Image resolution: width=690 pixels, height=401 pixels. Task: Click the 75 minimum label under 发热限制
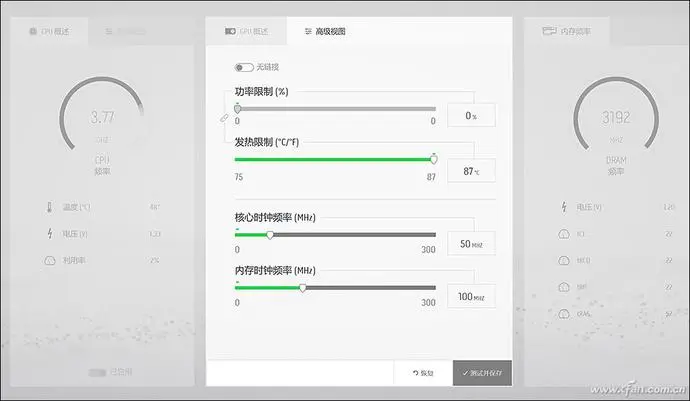click(239, 177)
